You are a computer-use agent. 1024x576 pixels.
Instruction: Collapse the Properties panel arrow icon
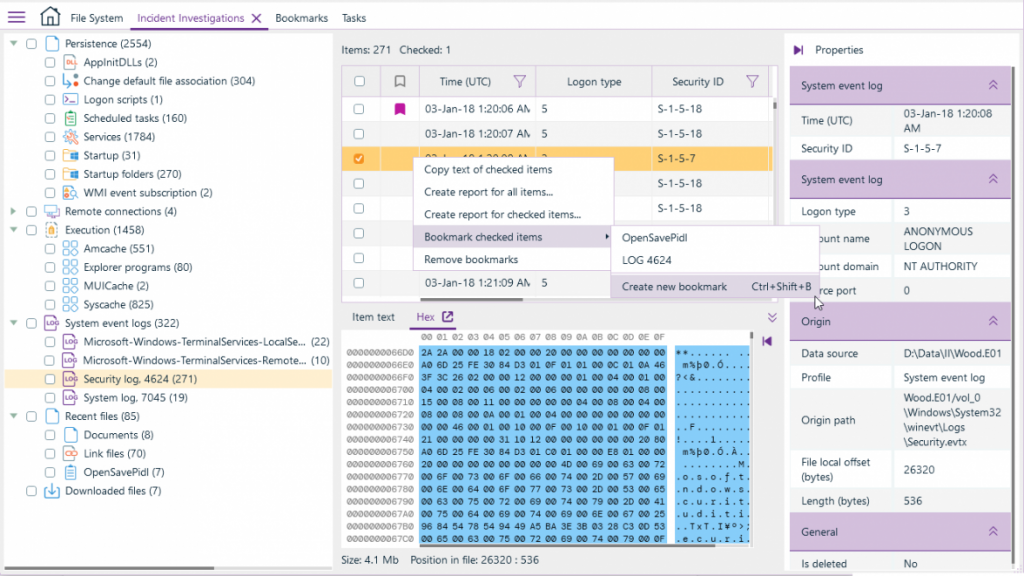[x=798, y=50]
